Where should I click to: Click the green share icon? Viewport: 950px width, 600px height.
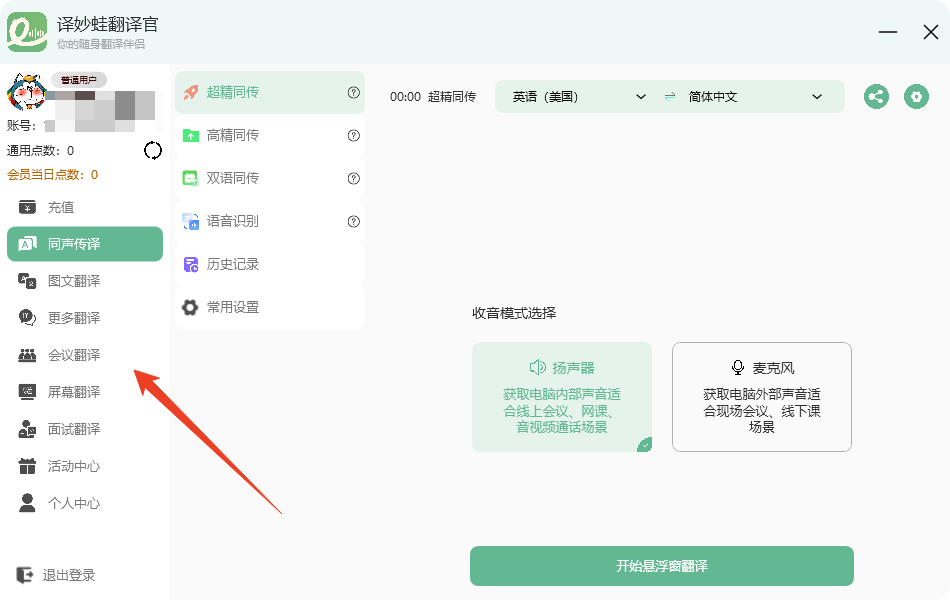(x=877, y=97)
